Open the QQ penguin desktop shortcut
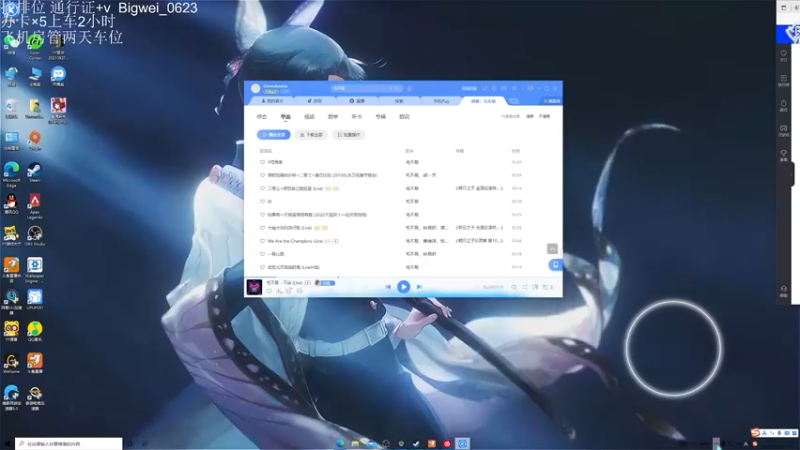 (11, 204)
